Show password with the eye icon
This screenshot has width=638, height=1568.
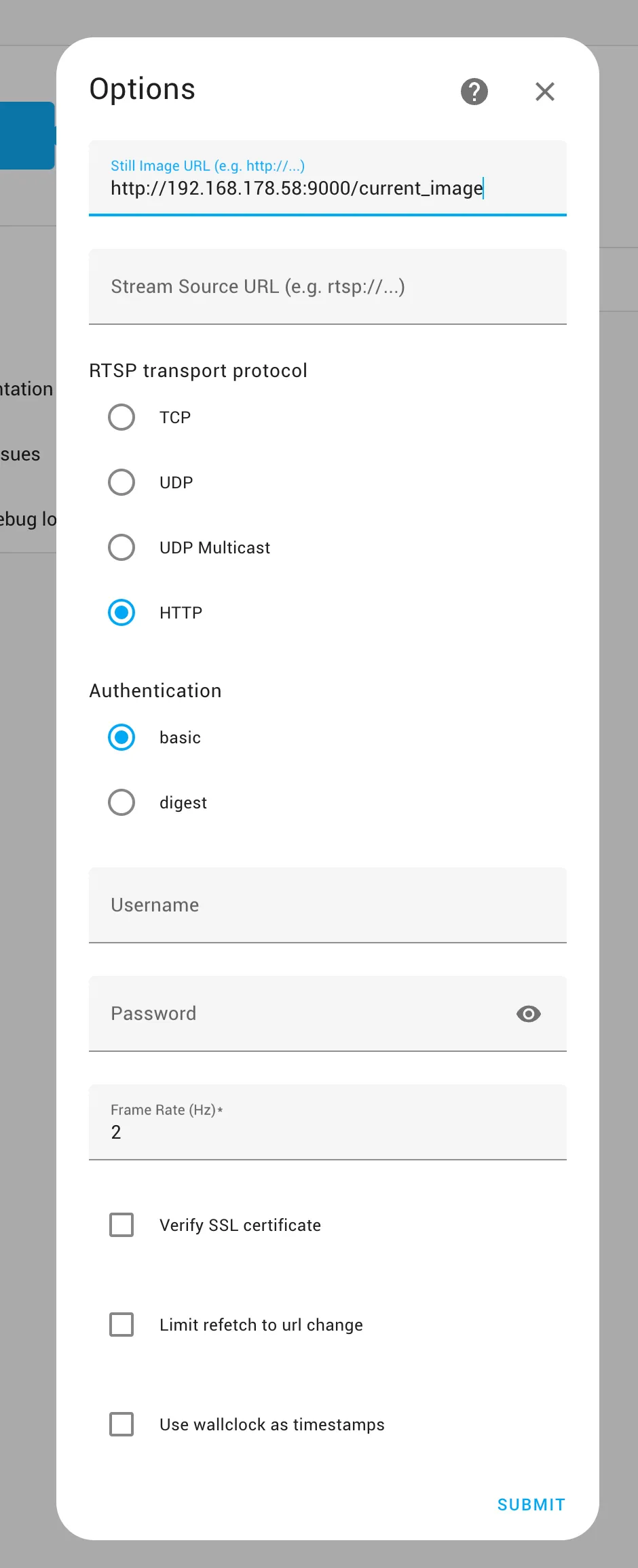point(529,1014)
